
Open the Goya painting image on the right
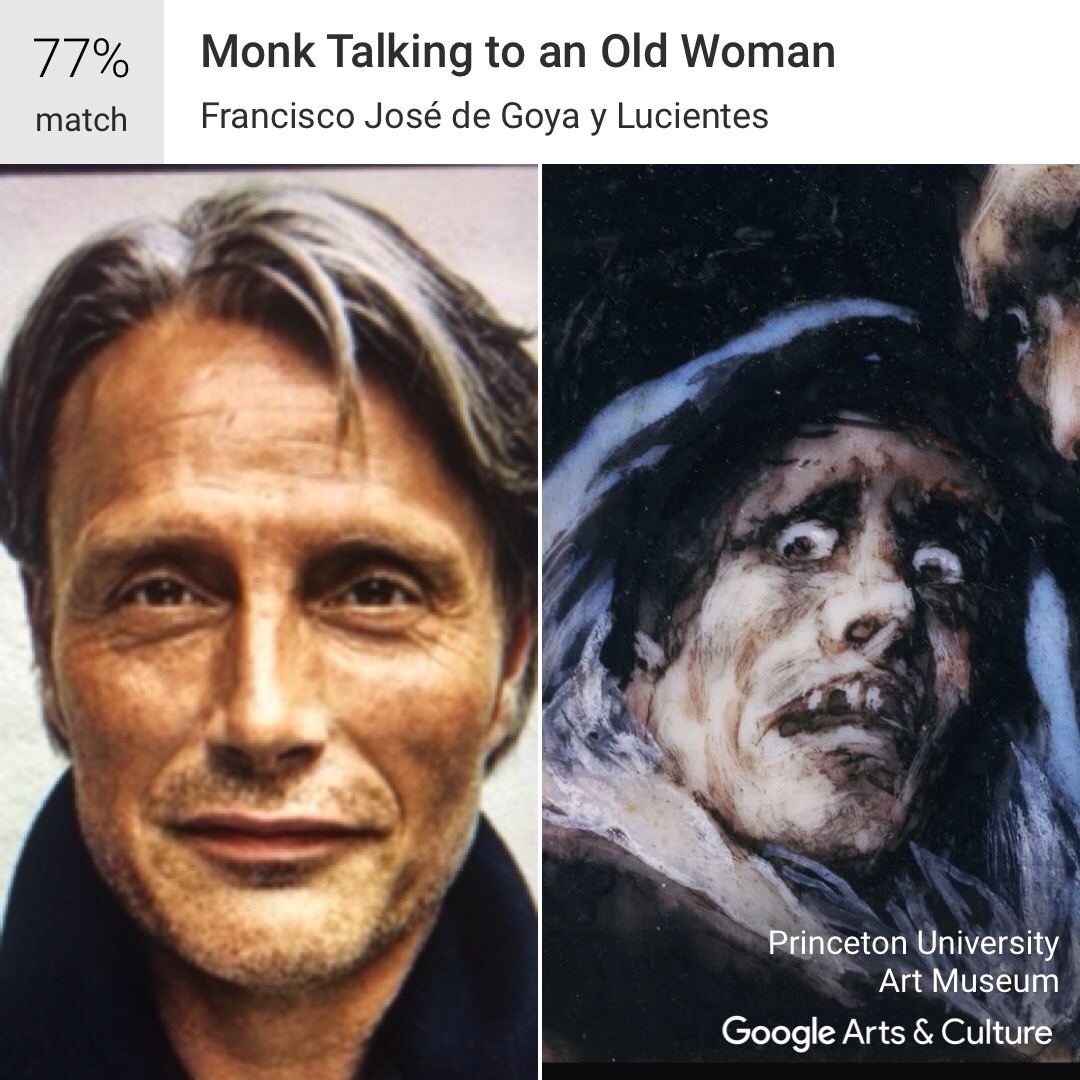[811, 622]
